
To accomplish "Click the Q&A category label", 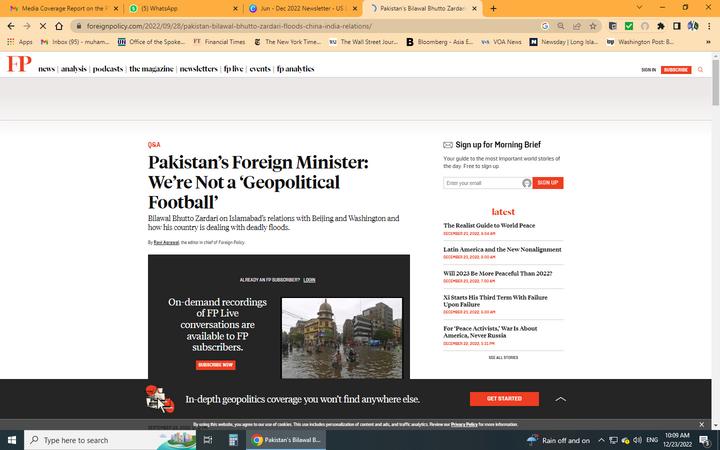I will 154,145.
